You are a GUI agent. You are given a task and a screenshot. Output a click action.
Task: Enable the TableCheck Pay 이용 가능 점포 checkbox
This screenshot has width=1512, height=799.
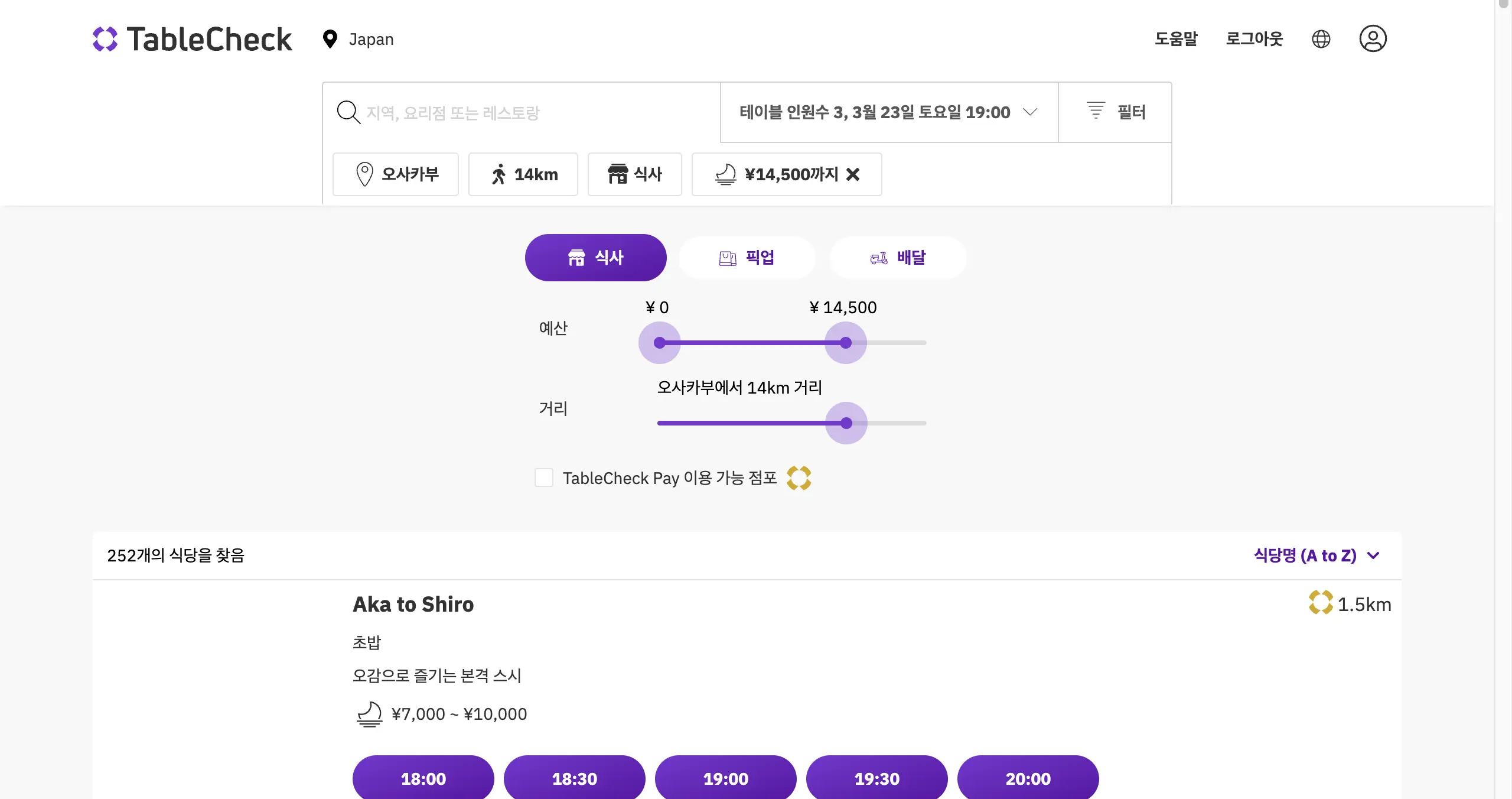pyautogui.click(x=543, y=478)
